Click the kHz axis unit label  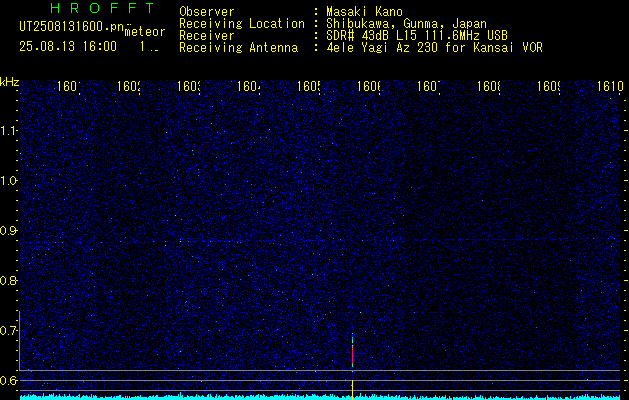pos(10,82)
